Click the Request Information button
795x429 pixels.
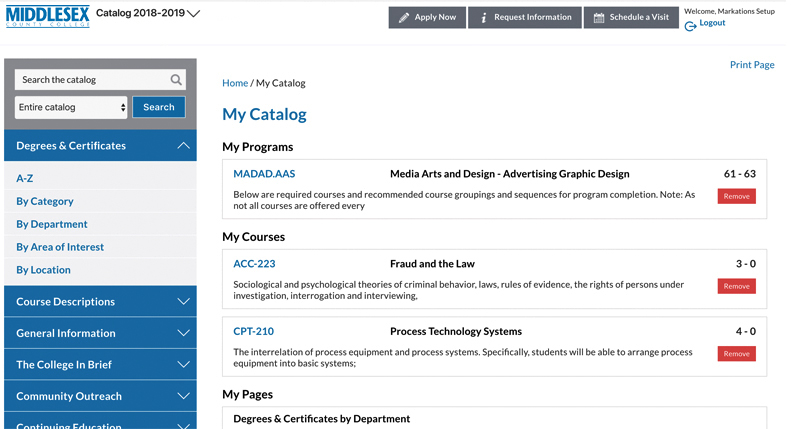525,18
